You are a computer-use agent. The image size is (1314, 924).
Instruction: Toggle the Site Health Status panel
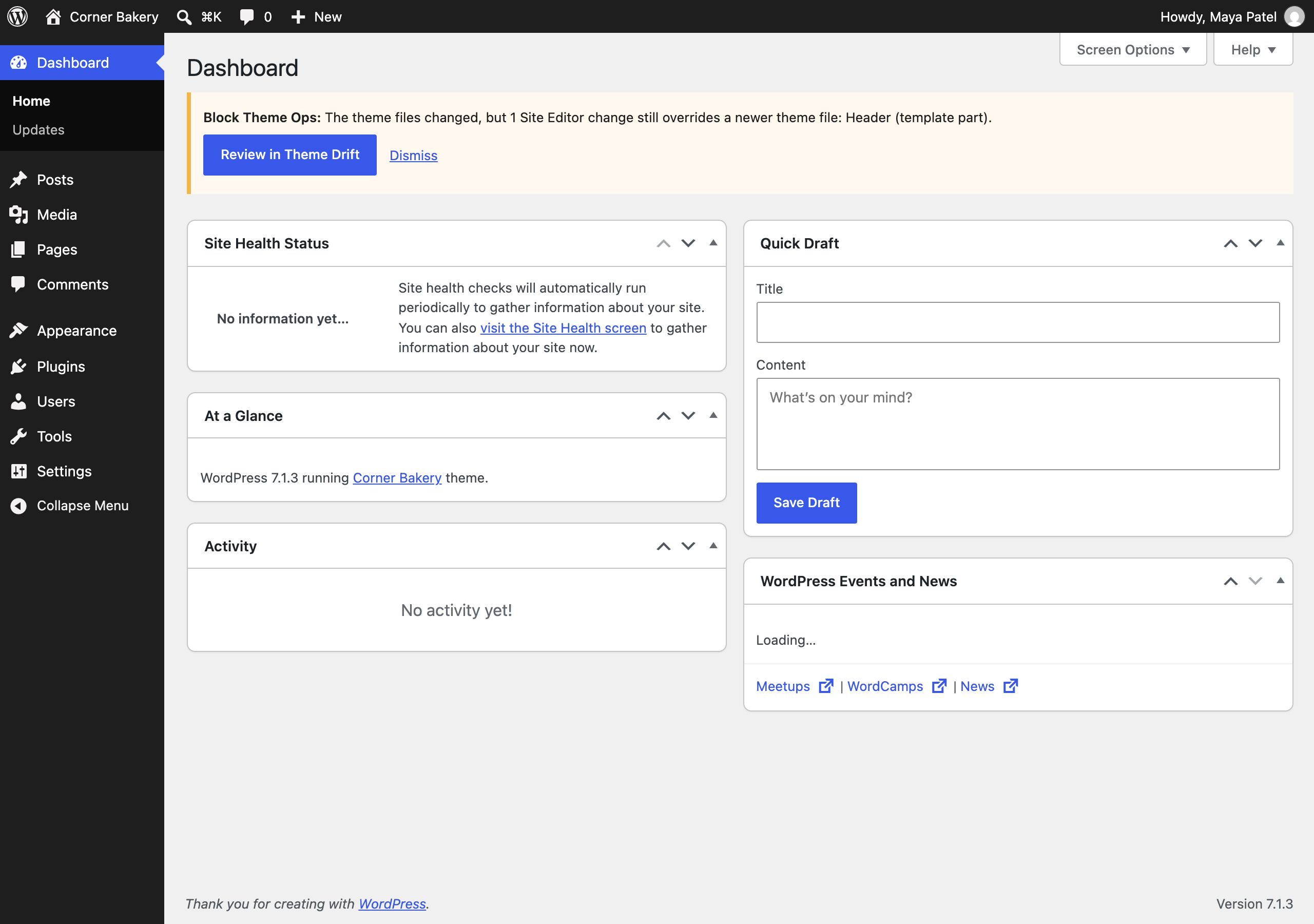713,243
